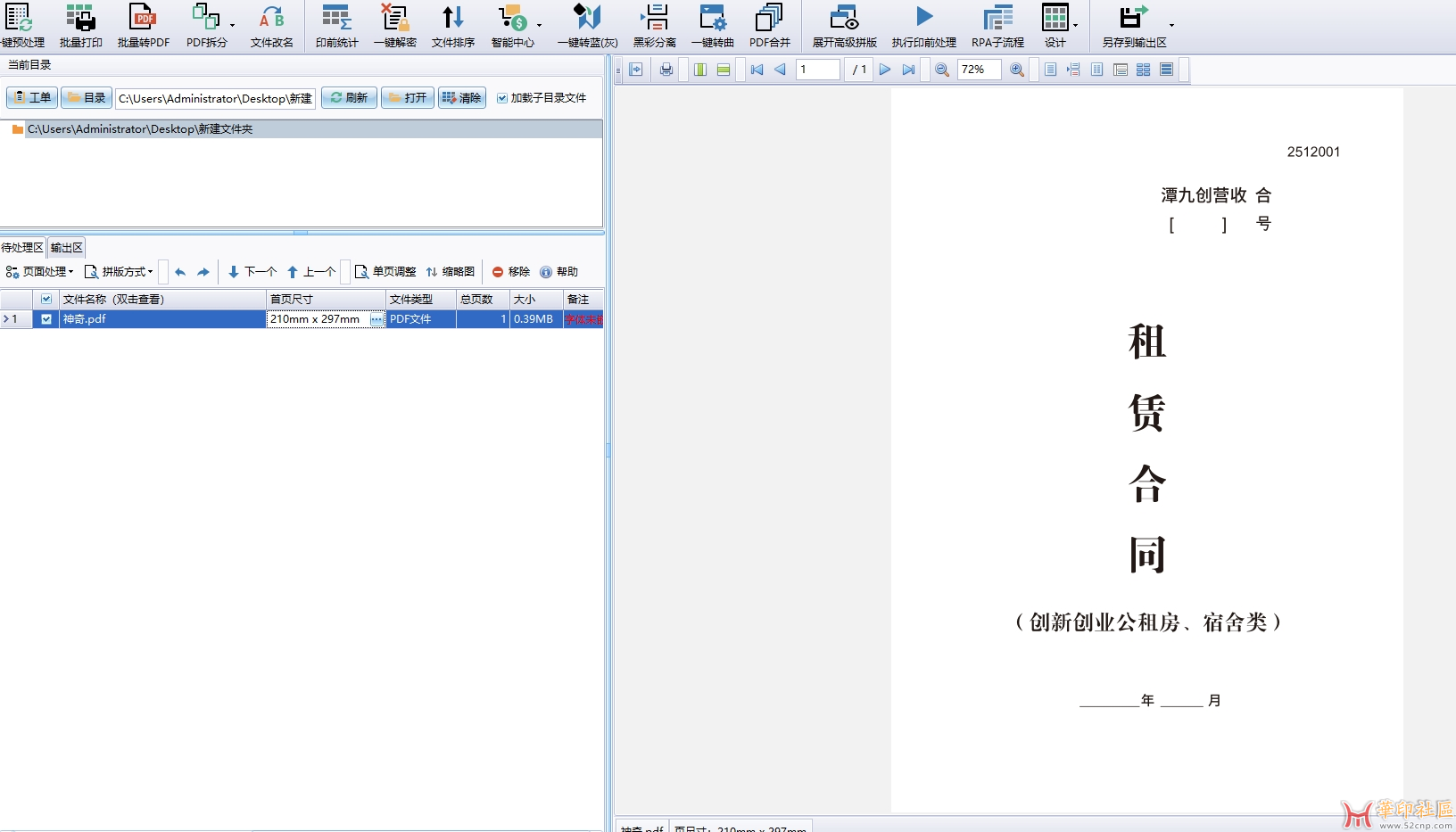Open the 拼版方式 dropdown menu
This screenshot has height=832, width=1456.
point(119,272)
